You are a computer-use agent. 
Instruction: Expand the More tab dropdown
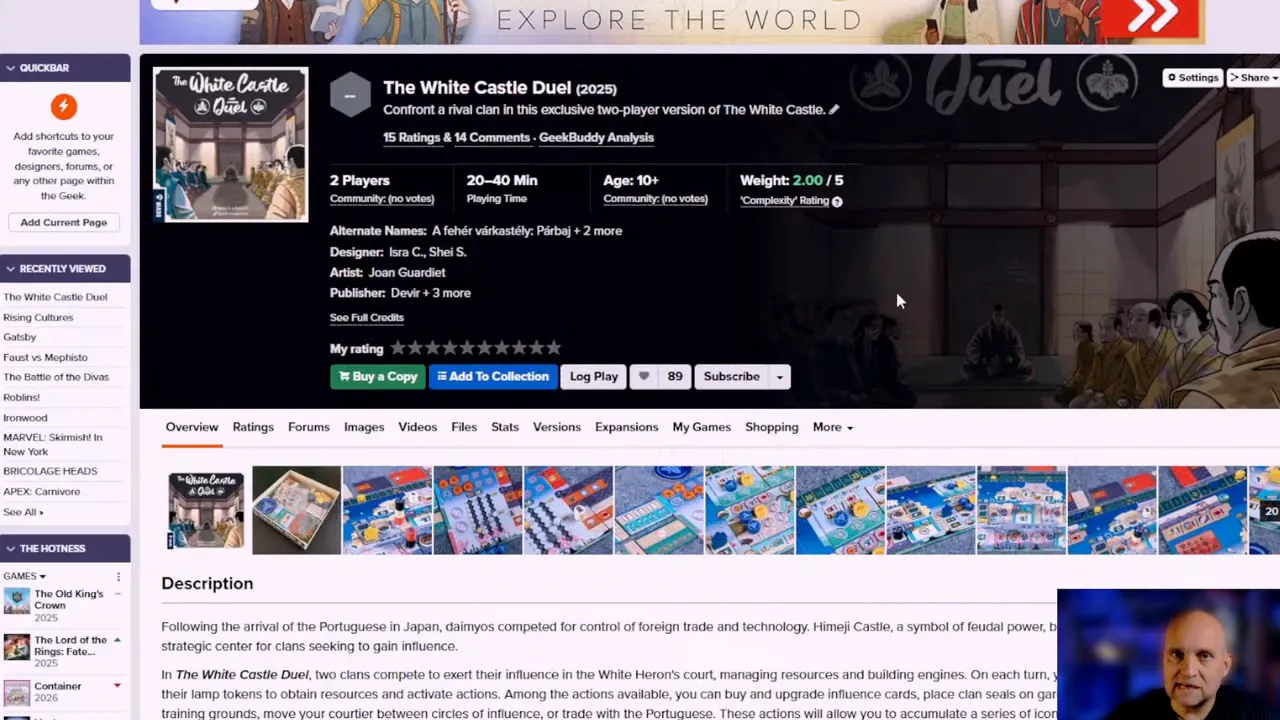pyautogui.click(x=833, y=427)
